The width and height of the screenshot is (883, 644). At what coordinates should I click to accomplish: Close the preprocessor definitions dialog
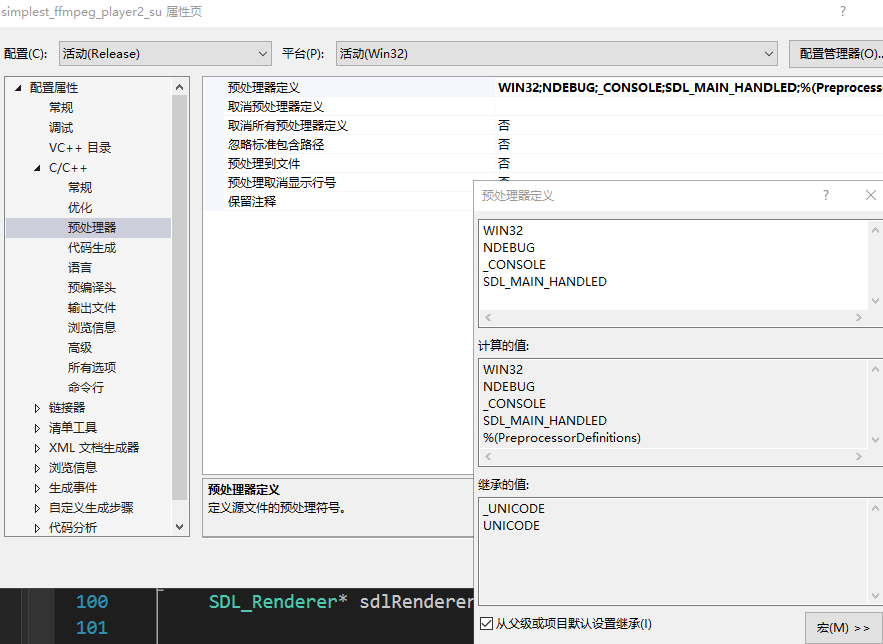point(870,195)
